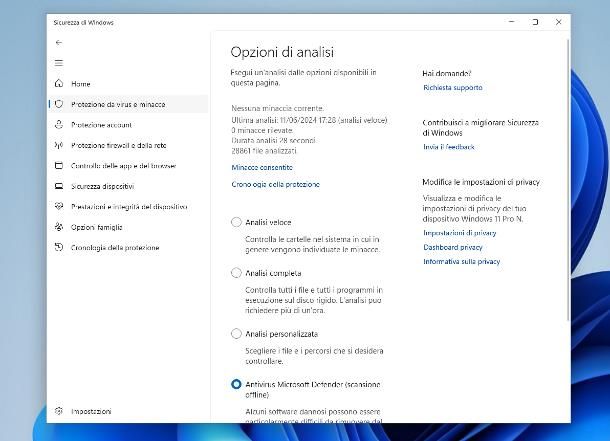Click the device security laptop icon

tap(59, 186)
